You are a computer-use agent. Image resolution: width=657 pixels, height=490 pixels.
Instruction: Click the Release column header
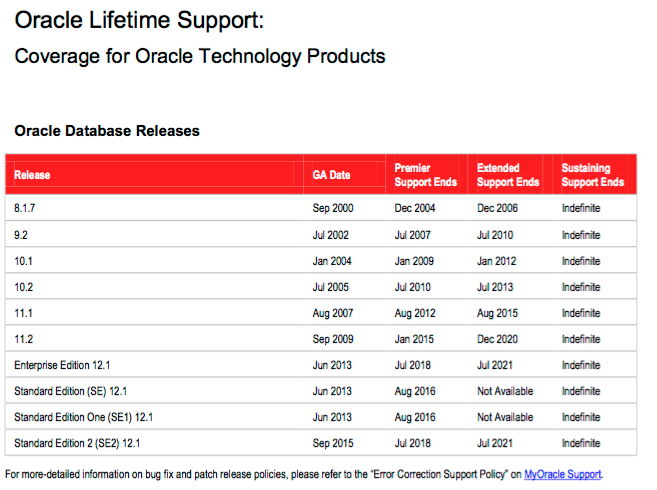(x=32, y=175)
